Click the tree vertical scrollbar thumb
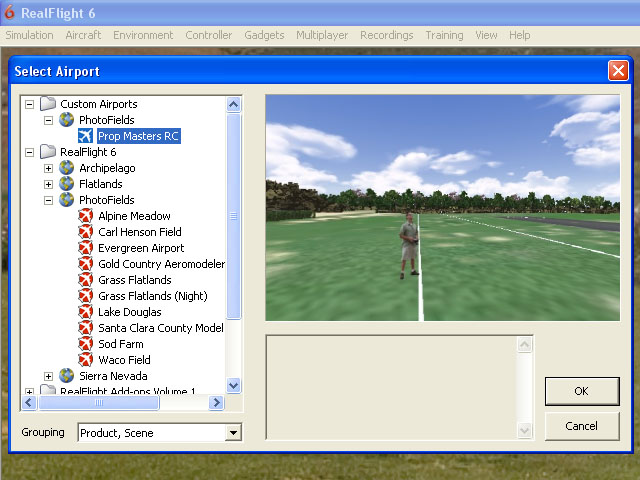Screen dimensions: 640x480 233,216
